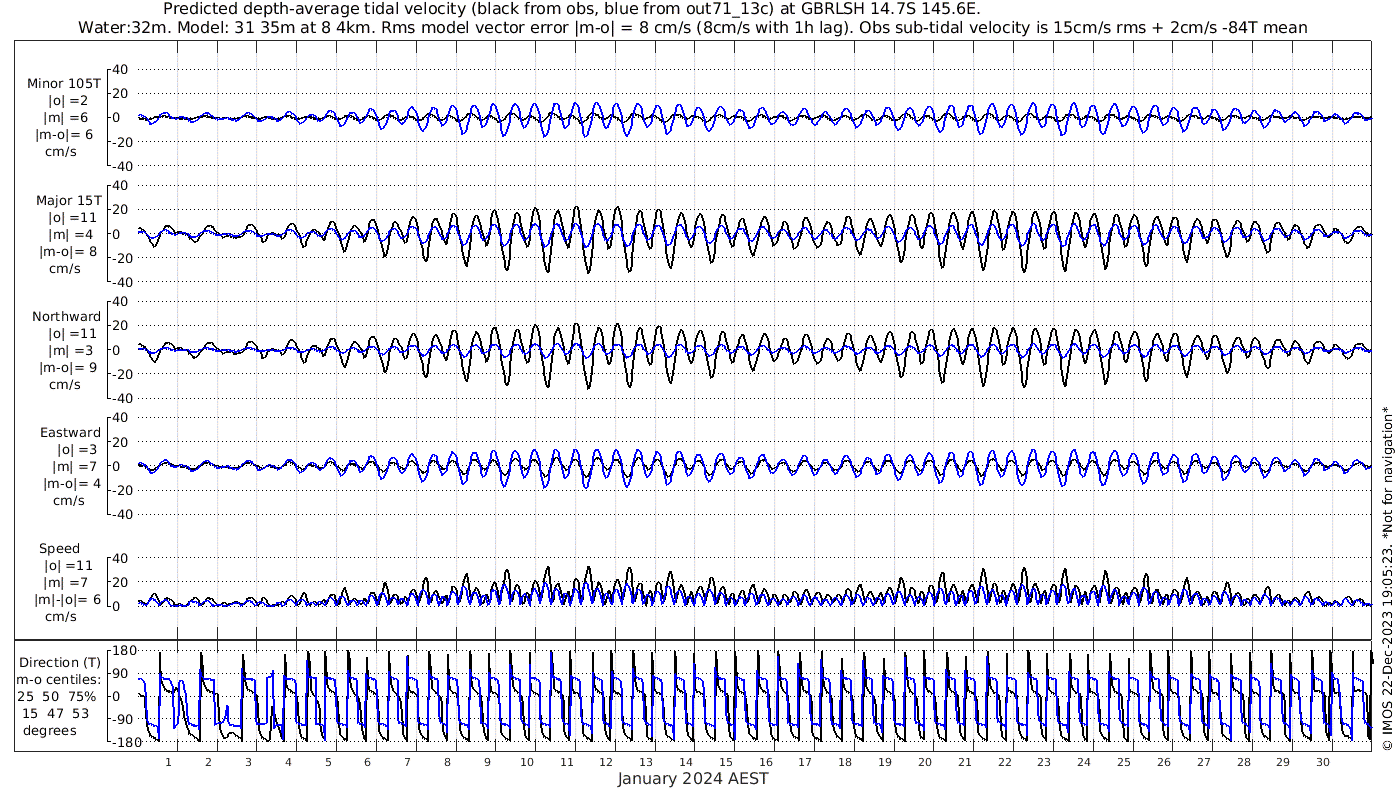Screen dimensions: 1400x800
Task: Click the 'Major 15T' panel label
Action: click(68, 200)
